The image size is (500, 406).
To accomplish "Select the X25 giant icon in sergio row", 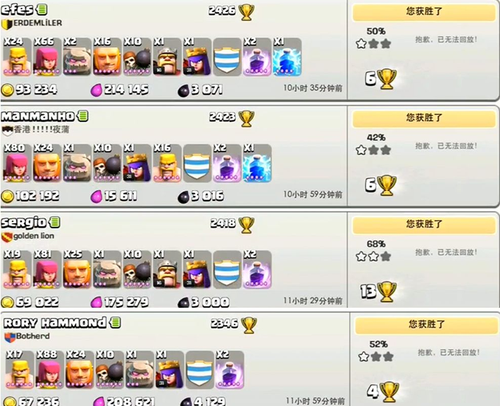I will (x=77, y=270).
